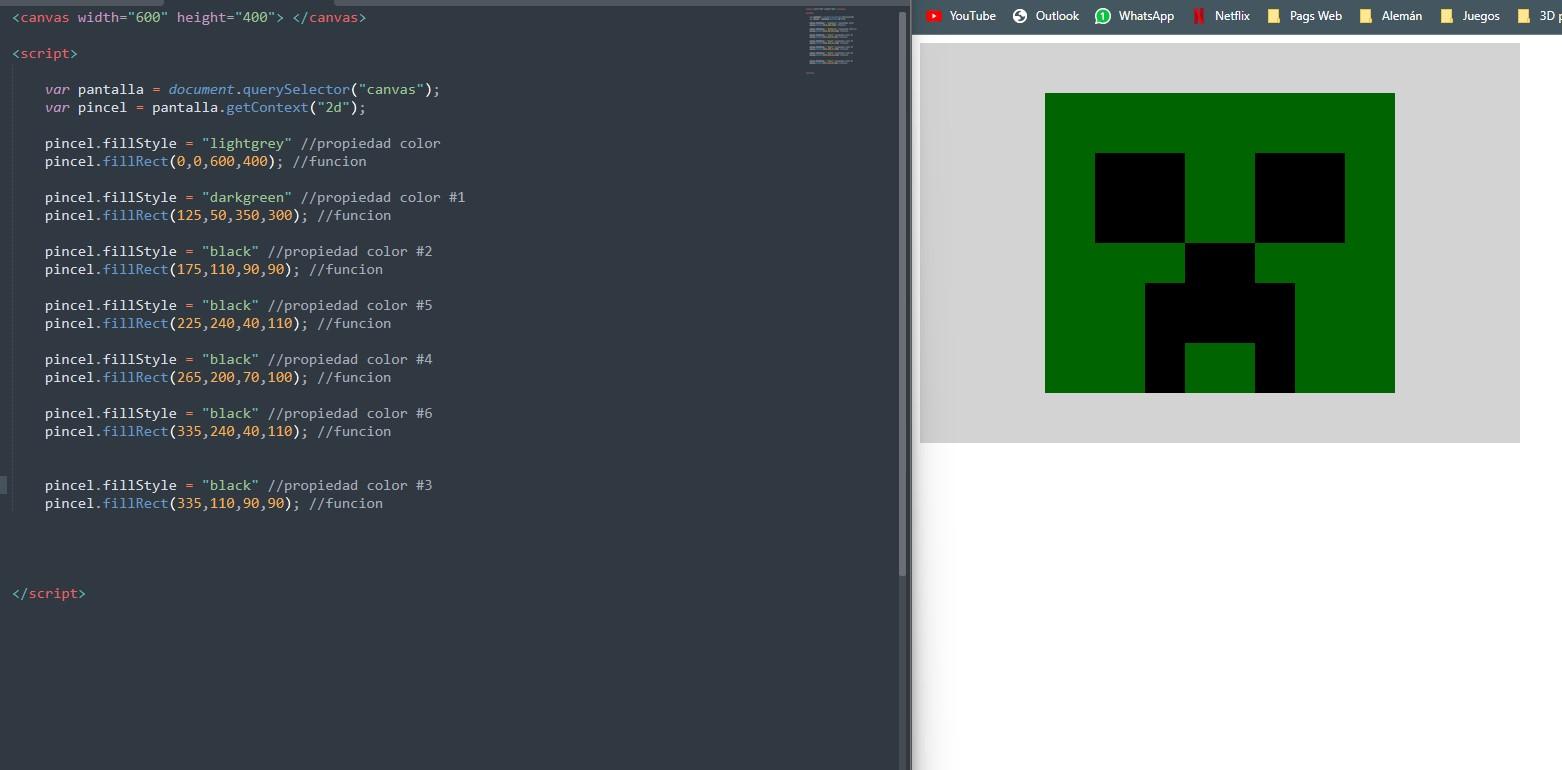Click the fillRect(225,240,40,110) line
1562x770 pixels.
point(218,323)
